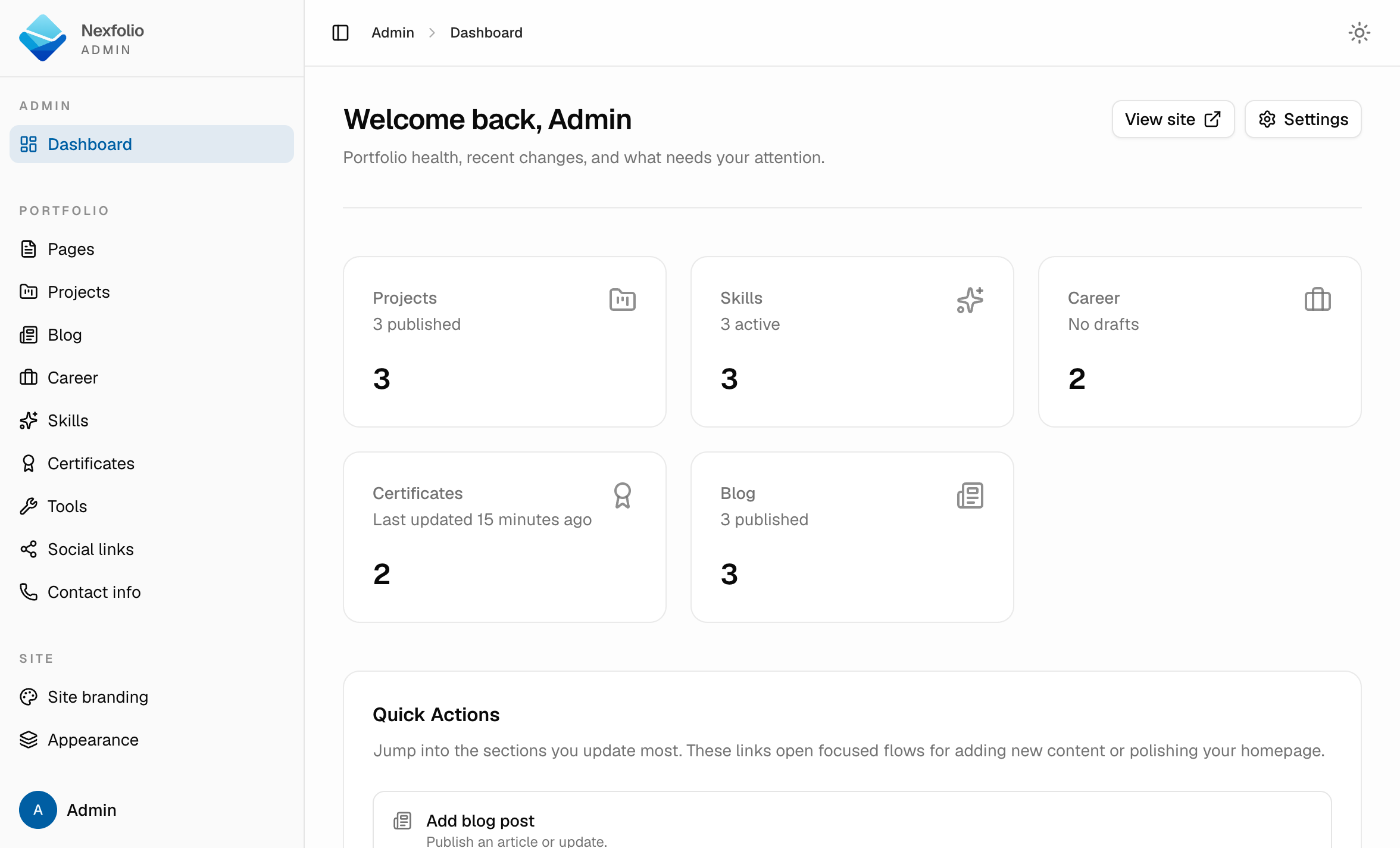1400x848 pixels.
Task: Click the "3 active" text
Action: coord(750,324)
